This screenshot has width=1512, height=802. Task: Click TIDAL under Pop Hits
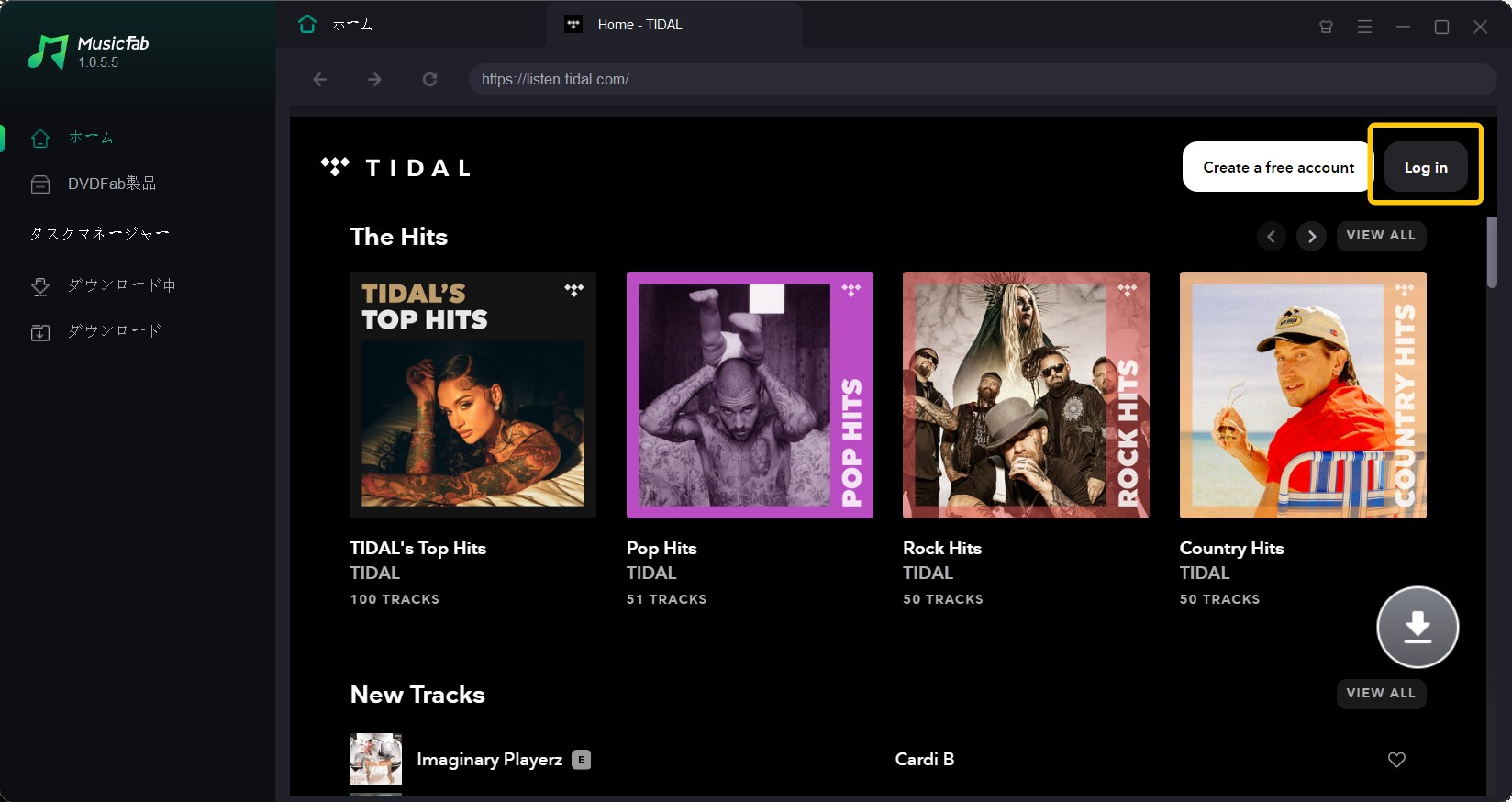[651, 574]
